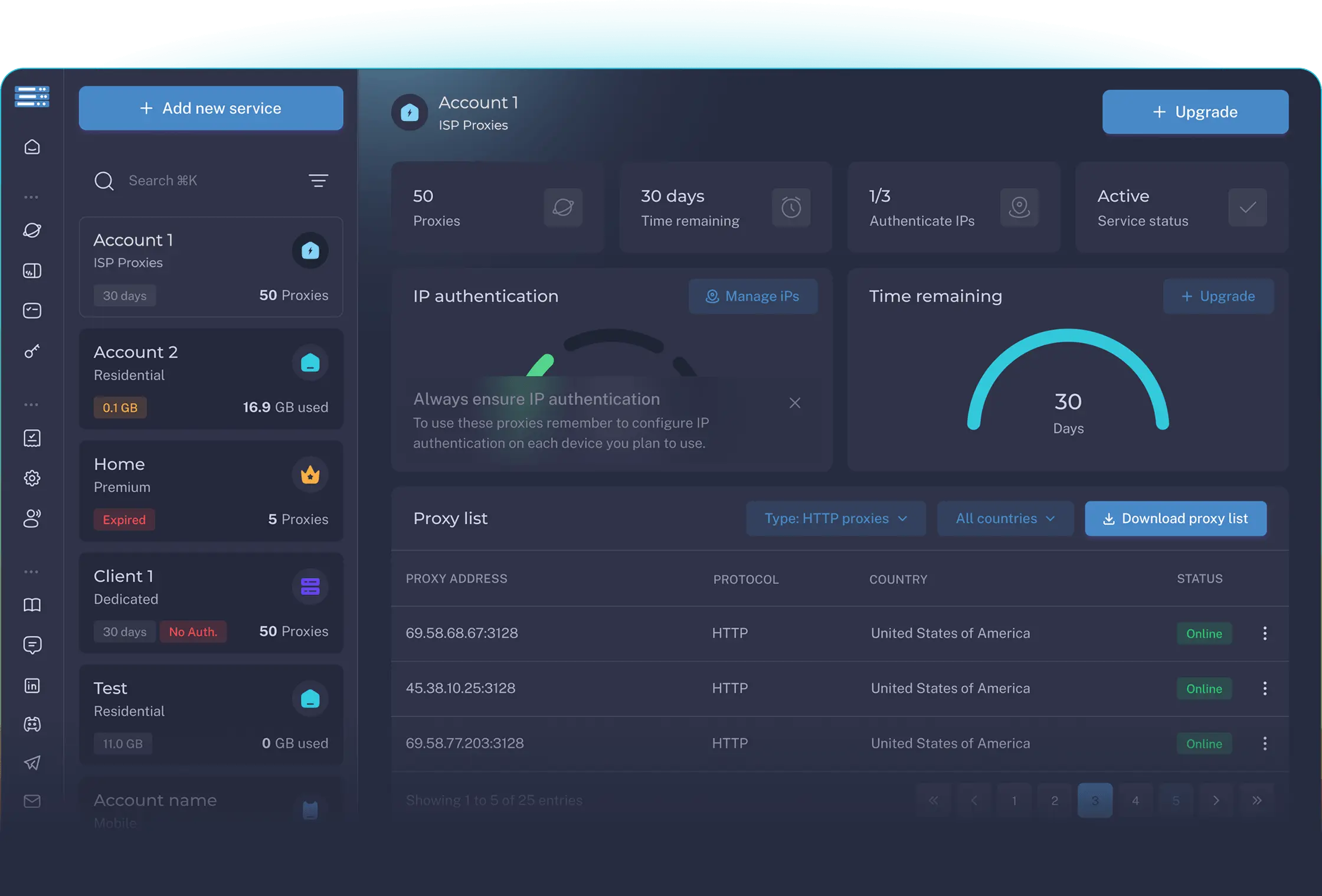Image resolution: width=1322 pixels, height=896 pixels.
Task: Open the book documentation icon in sidebar
Action: (32, 604)
